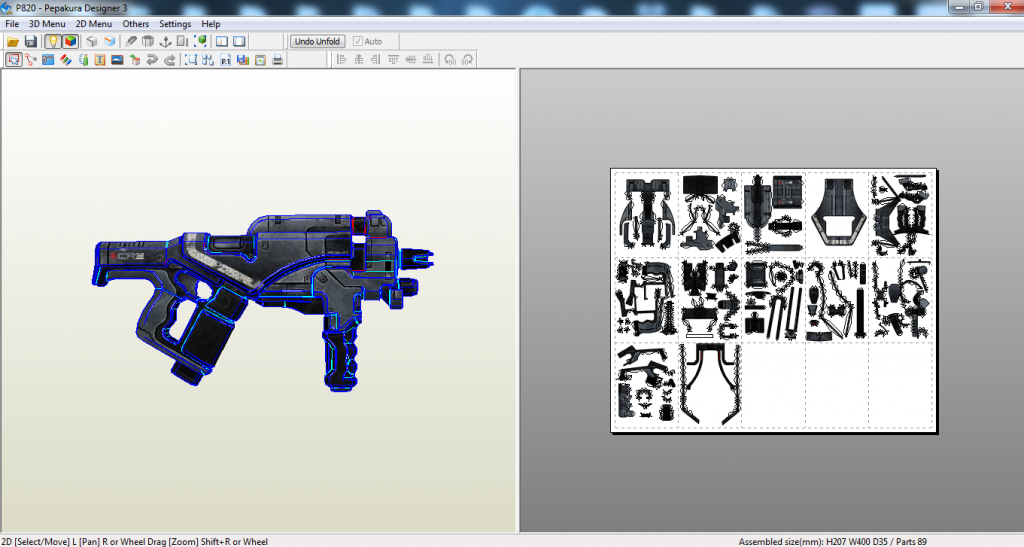Click the green cube fit-to-view icon
This screenshot has height=547, width=1024.
click(201, 41)
